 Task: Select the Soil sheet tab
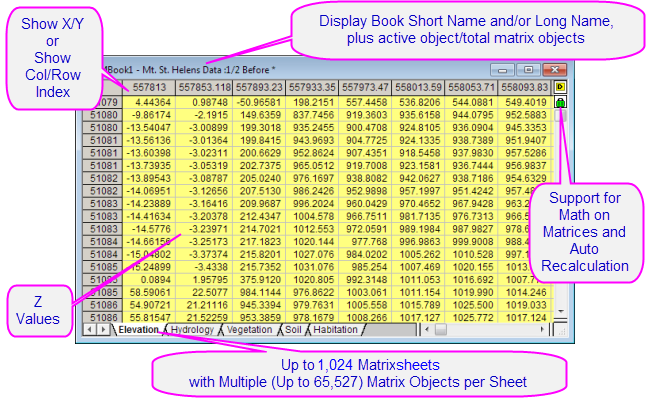tap(294, 328)
